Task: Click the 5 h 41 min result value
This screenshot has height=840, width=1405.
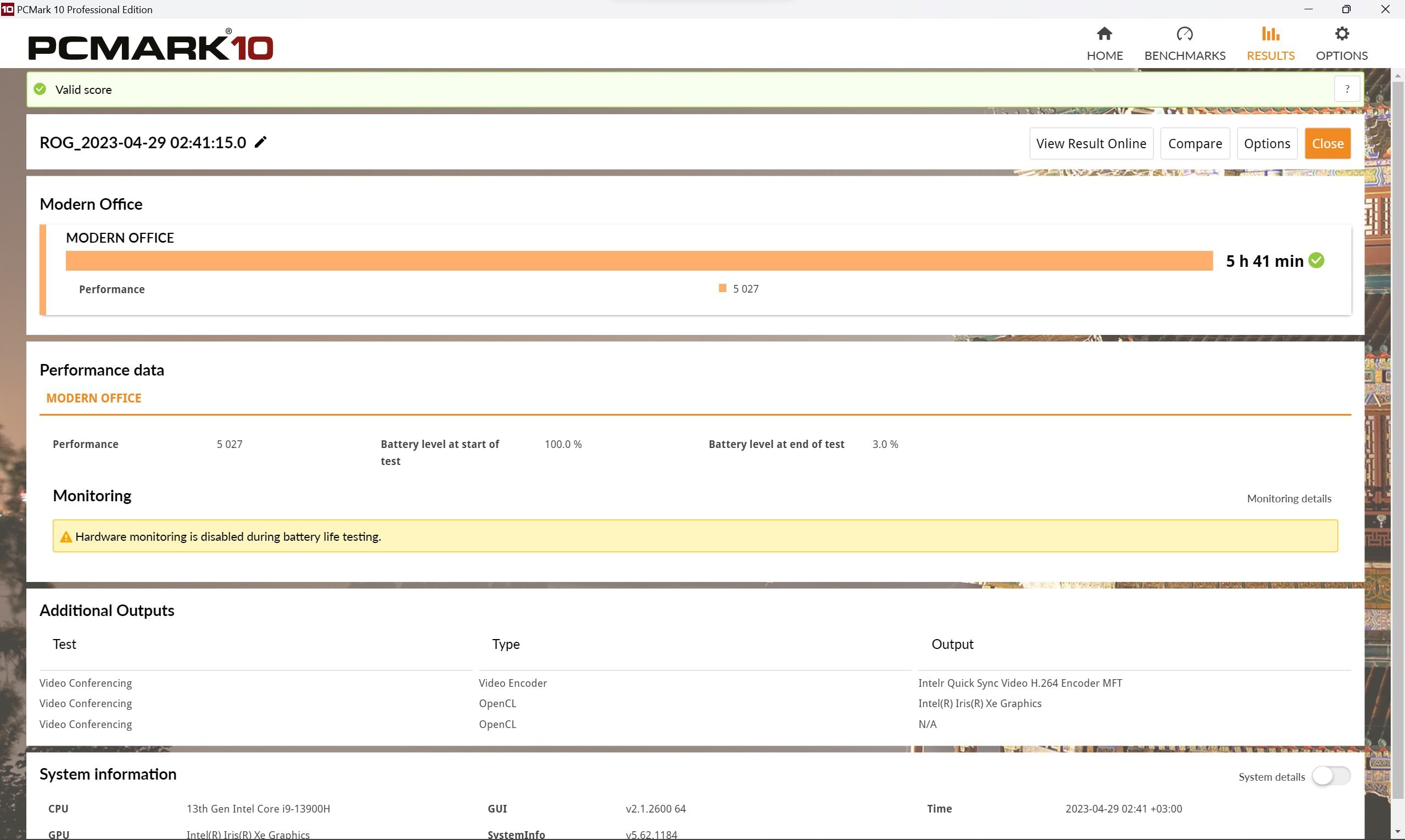Action: [x=1264, y=261]
